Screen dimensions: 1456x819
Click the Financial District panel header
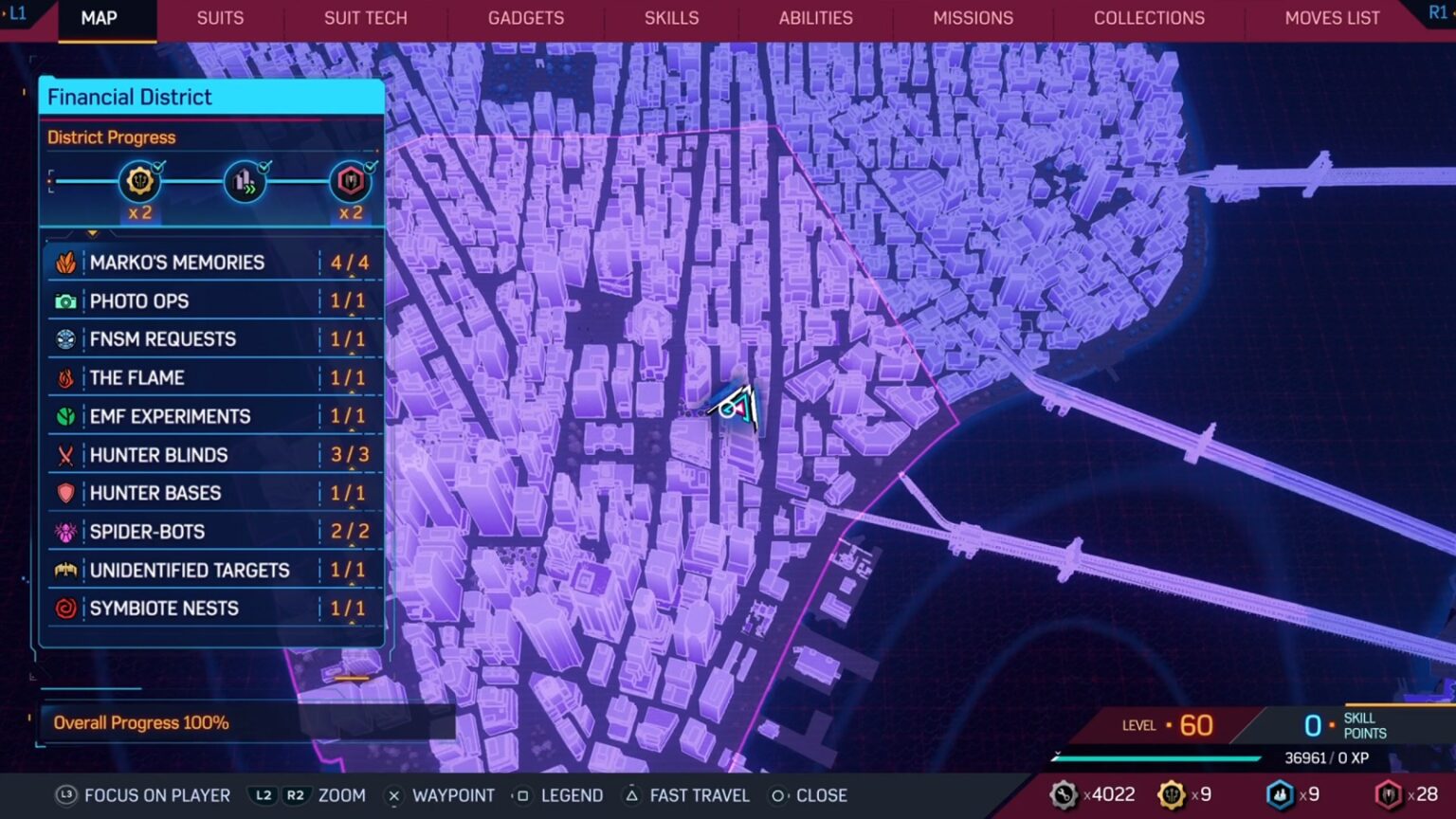(211, 97)
